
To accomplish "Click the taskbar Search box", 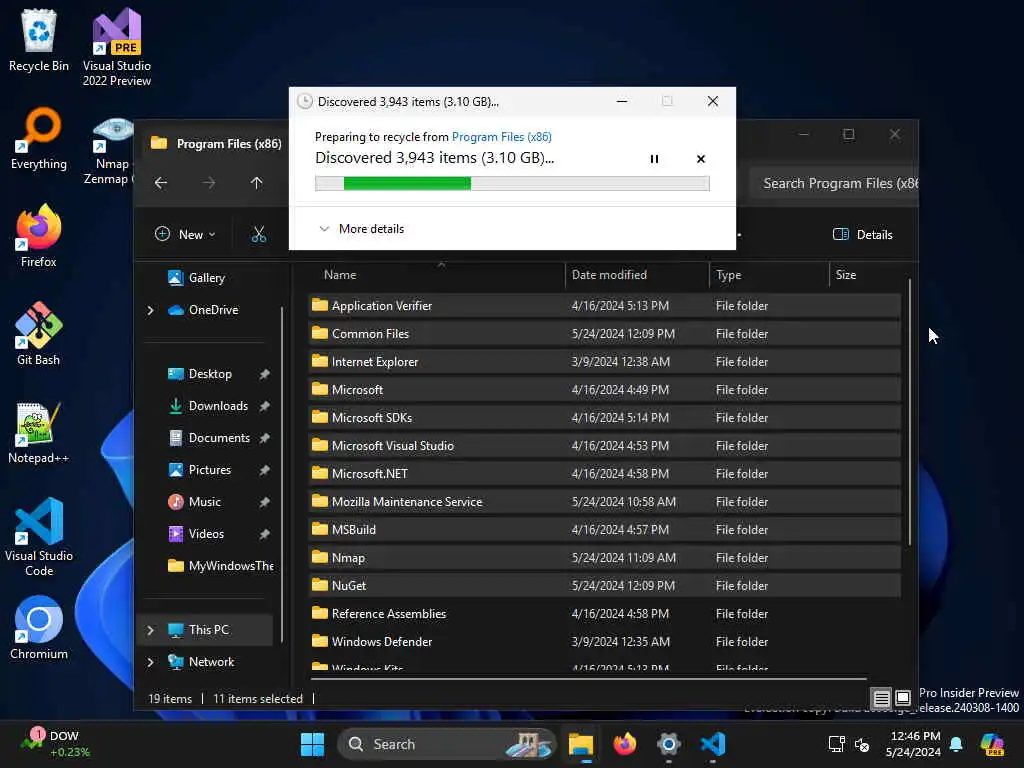I will [446, 744].
